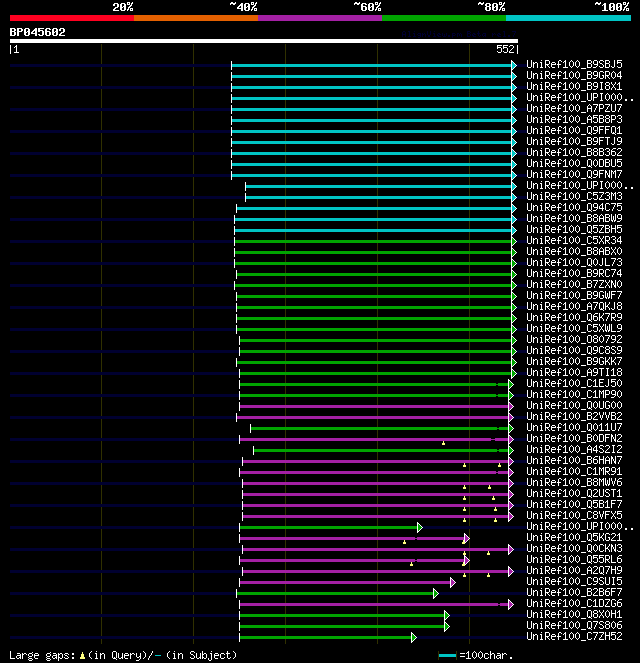
Task: Choose the UniRef100_A7QKJ8 label
Action: point(574,306)
